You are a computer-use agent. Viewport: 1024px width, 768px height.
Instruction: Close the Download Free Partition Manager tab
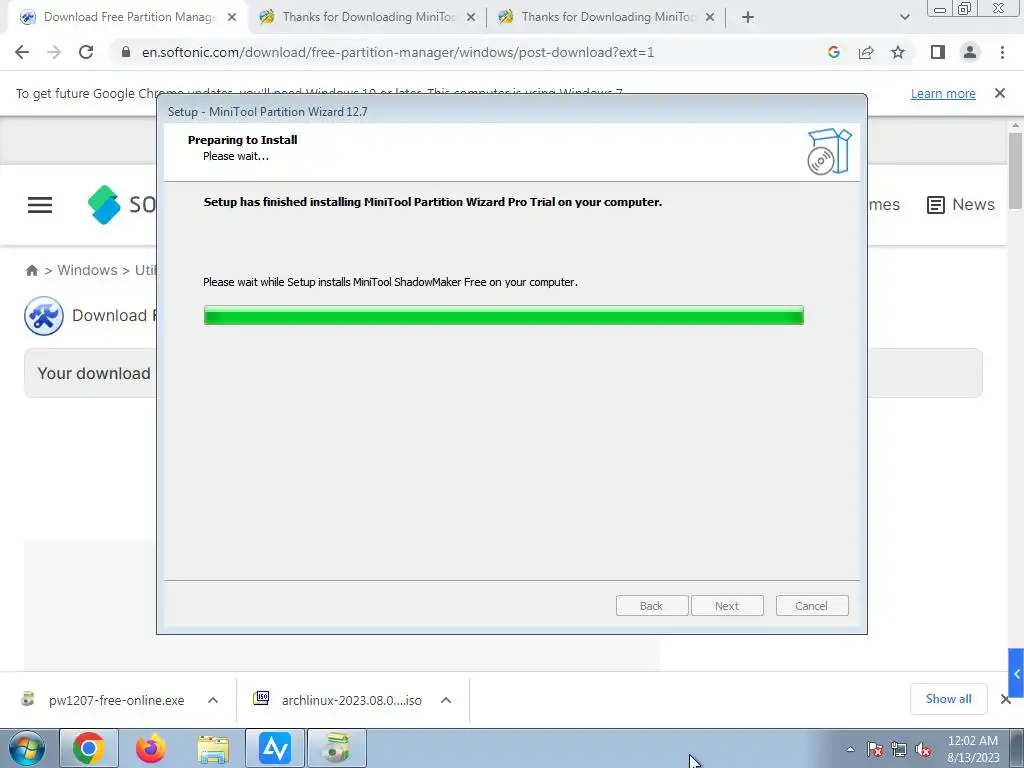[232, 17]
